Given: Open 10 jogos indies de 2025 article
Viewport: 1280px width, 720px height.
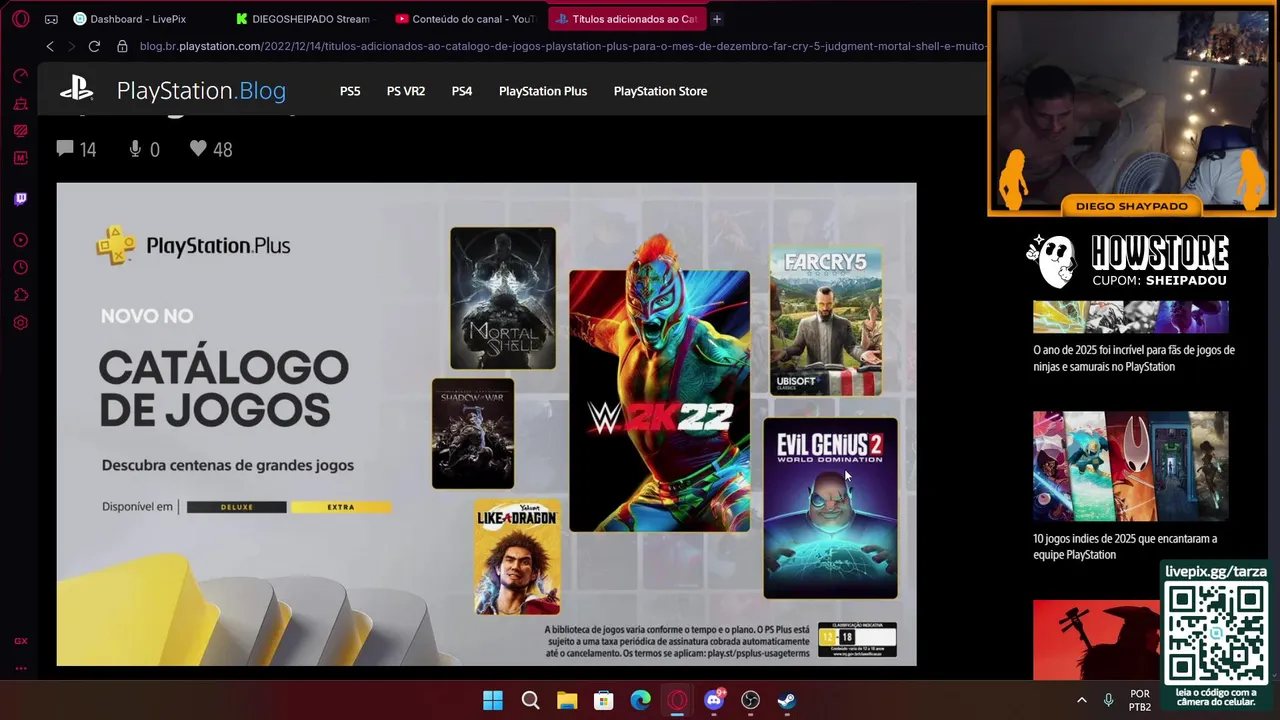Looking at the screenshot, I should click(x=1125, y=546).
